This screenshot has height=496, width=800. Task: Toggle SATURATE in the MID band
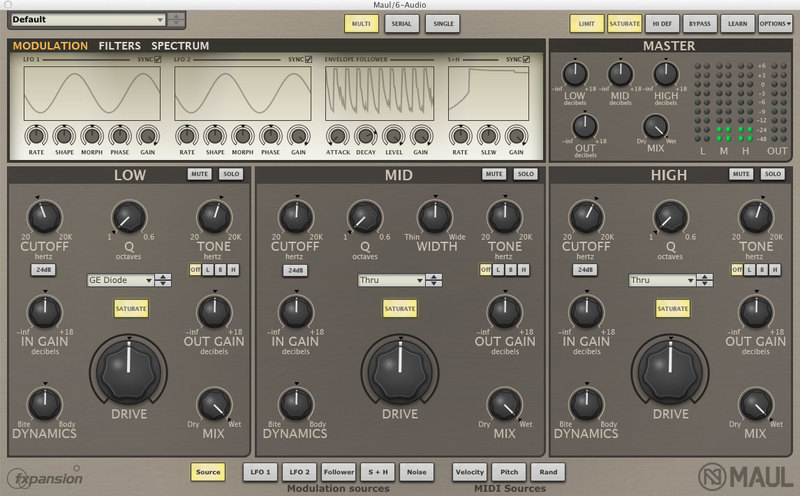pyautogui.click(x=400, y=308)
